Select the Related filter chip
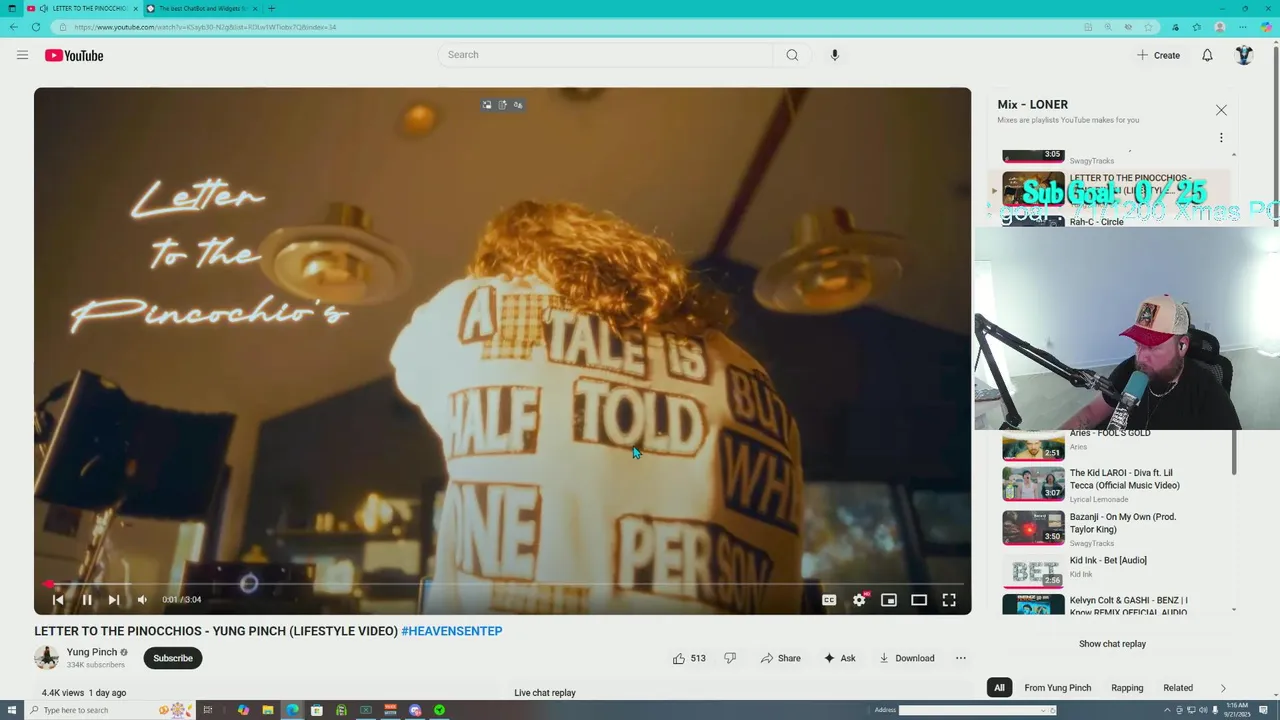This screenshot has height=720, width=1280. tap(1178, 688)
